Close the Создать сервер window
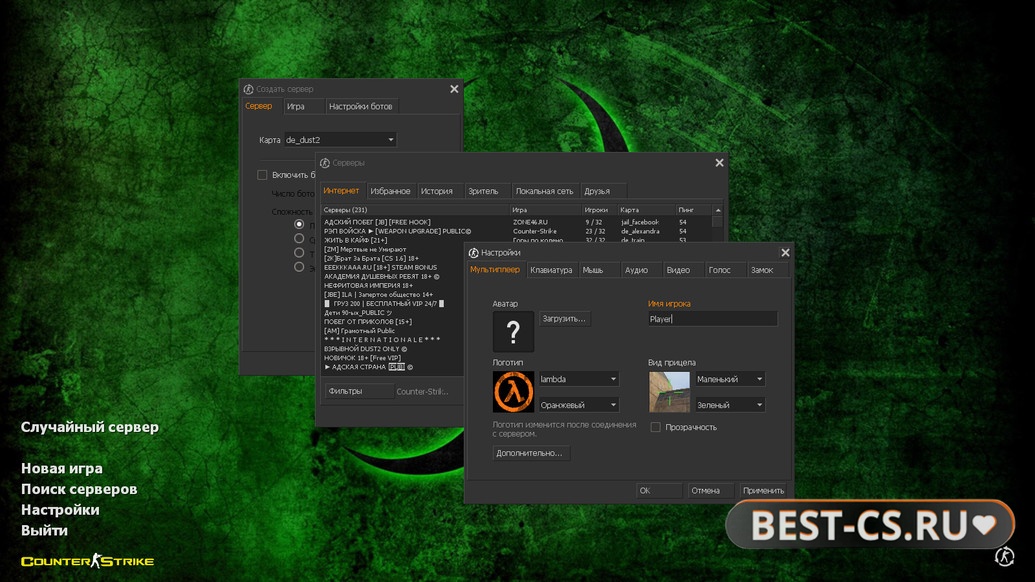Image resolution: width=1035 pixels, height=582 pixels. (x=454, y=89)
